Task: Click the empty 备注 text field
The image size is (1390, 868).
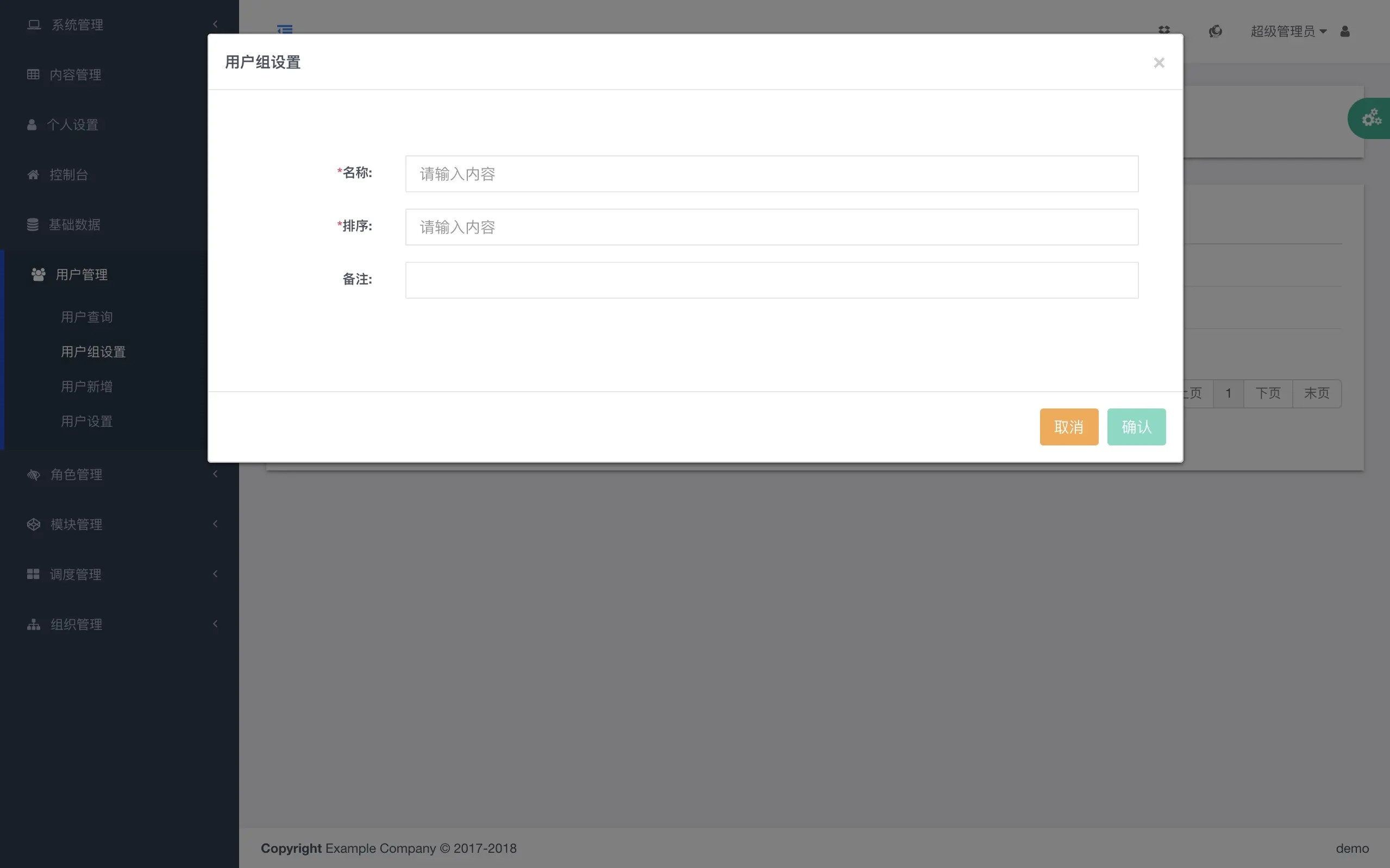Action: pyautogui.click(x=771, y=280)
